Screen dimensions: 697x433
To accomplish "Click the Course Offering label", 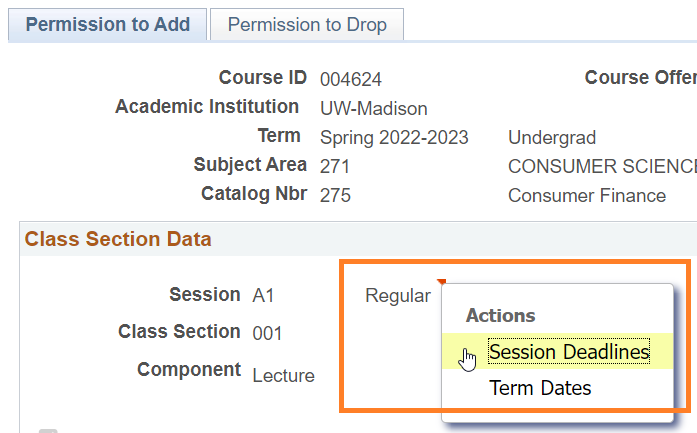I will click(x=640, y=78).
